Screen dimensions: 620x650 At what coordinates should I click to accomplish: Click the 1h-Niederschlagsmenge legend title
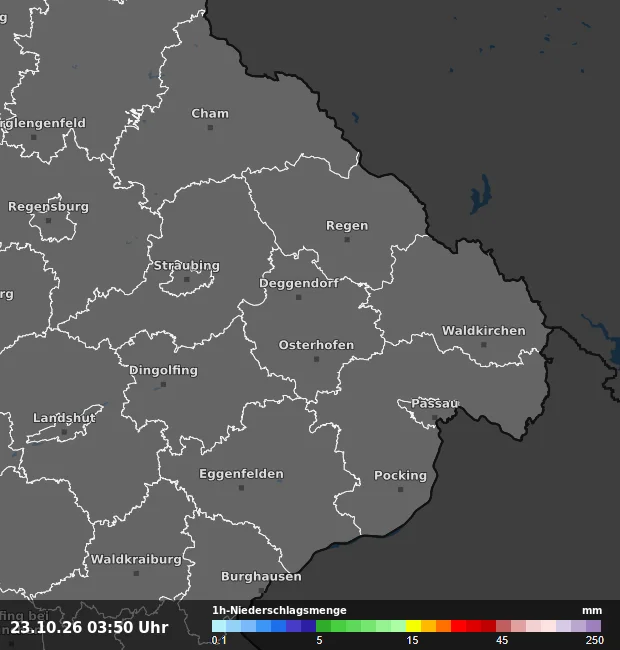click(279, 610)
